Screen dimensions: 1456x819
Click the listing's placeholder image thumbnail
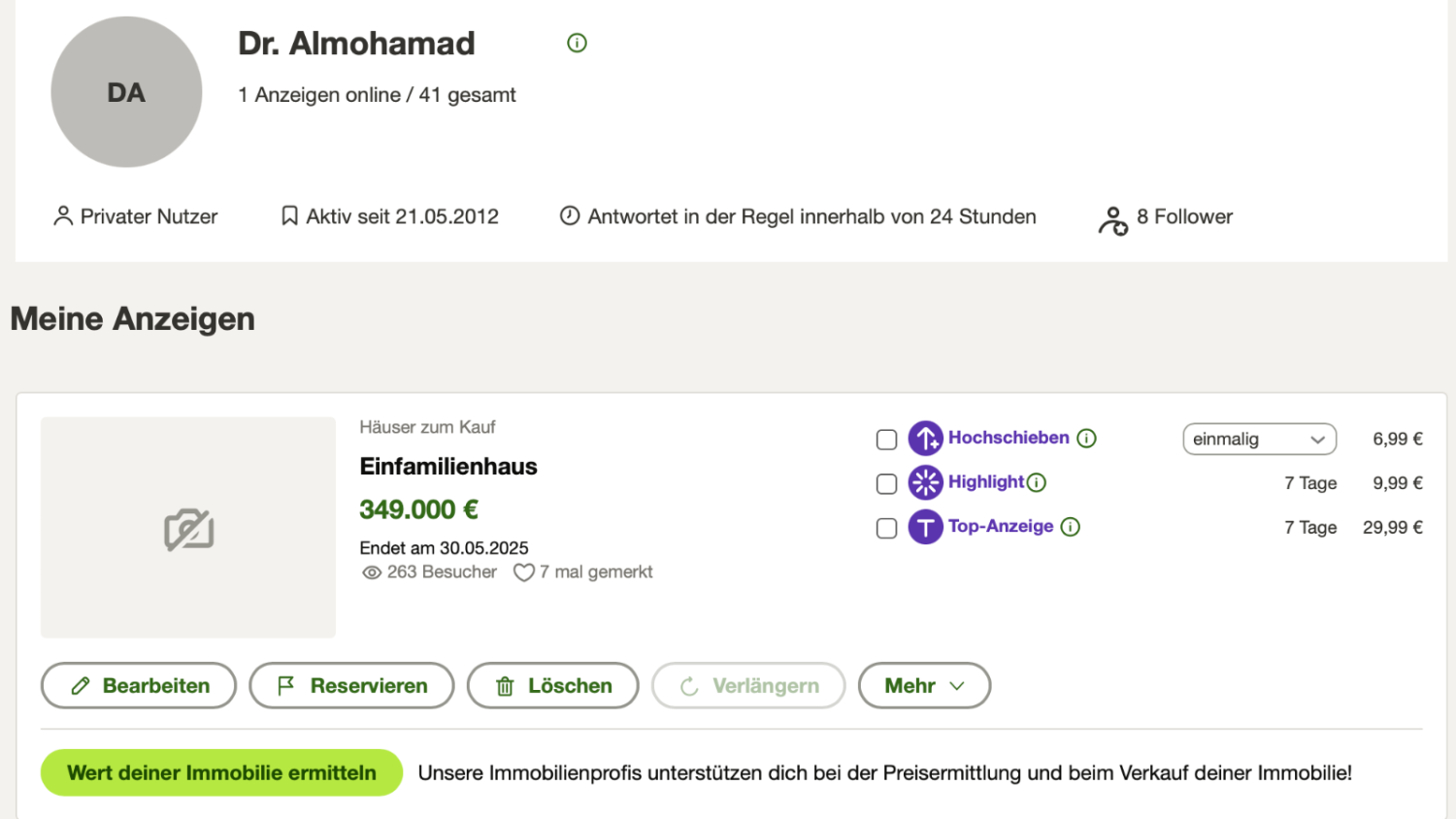188,528
